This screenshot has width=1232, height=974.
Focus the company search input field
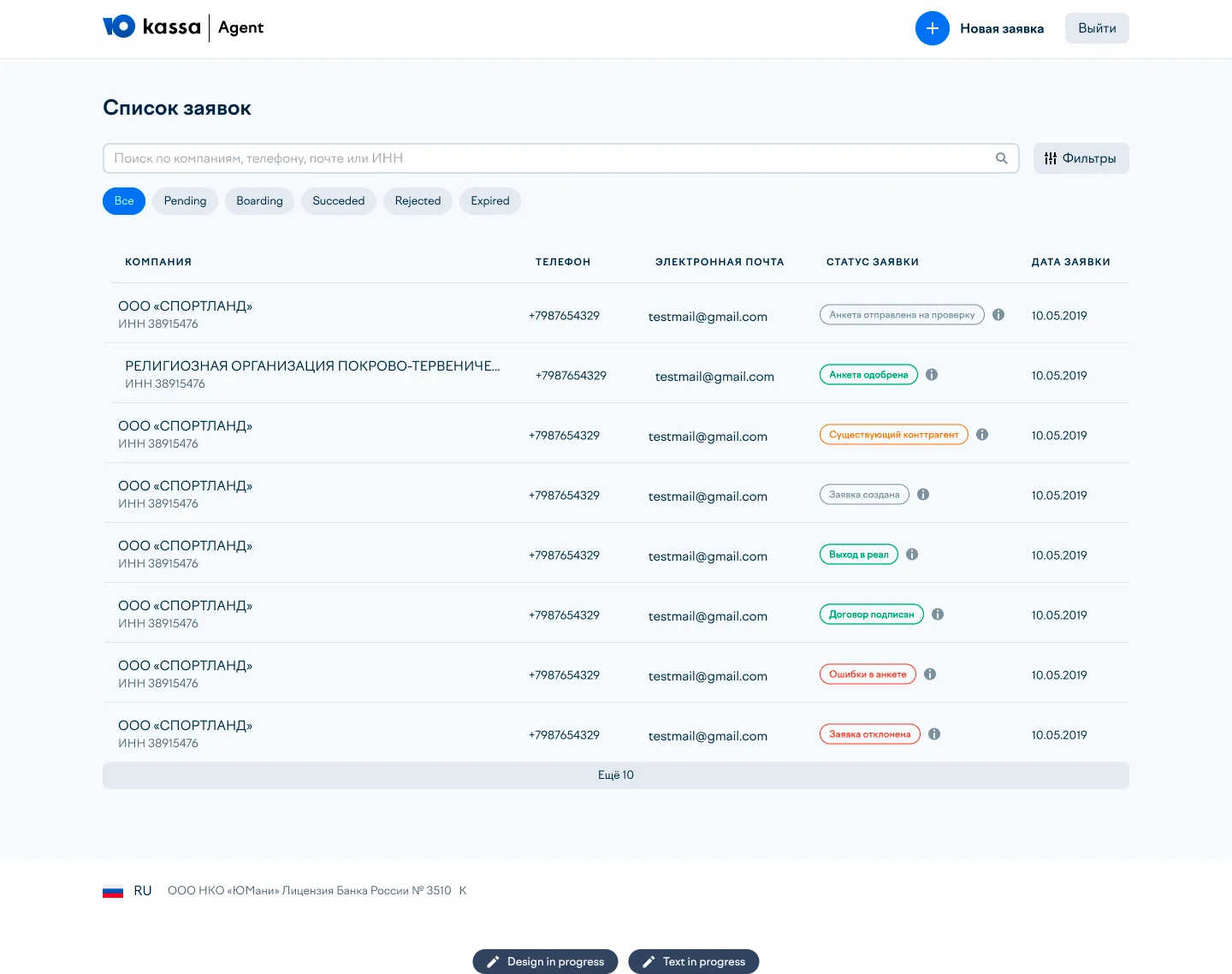548,158
